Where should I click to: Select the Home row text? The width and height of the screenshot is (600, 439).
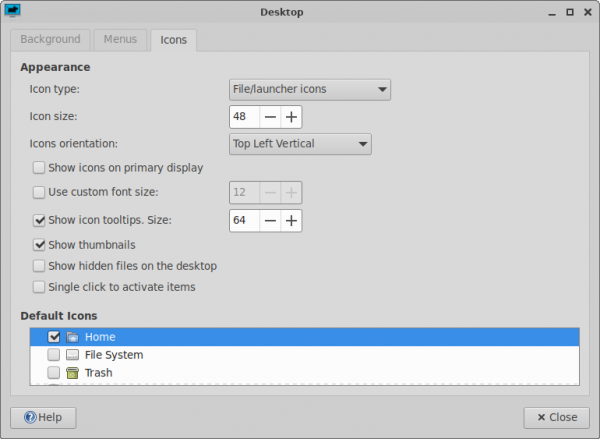click(x=100, y=337)
